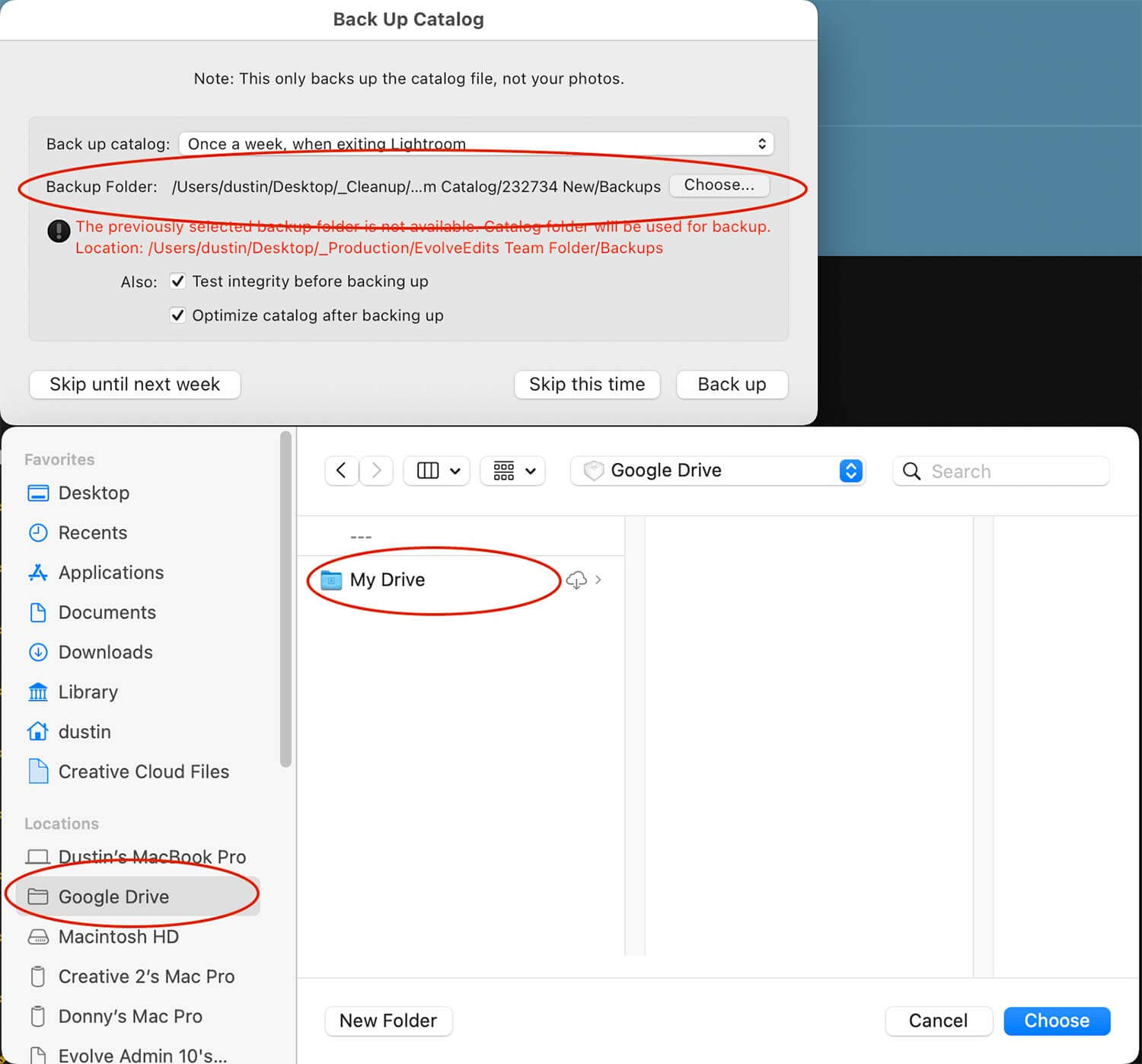Open Recents from the sidebar
The width and height of the screenshot is (1142, 1064).
tap(92, 533)
